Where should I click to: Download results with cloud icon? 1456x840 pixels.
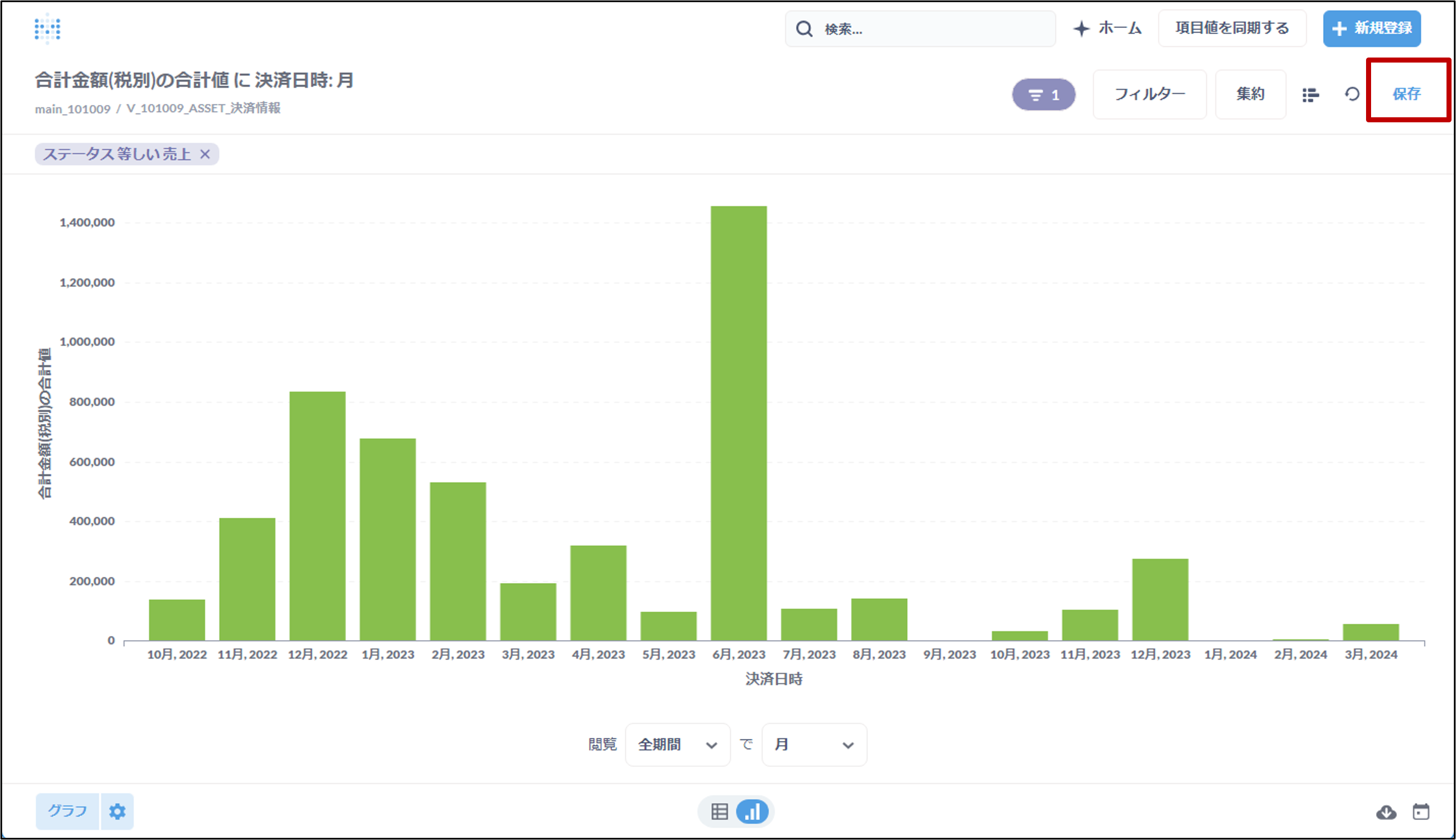click(x=1386, y=812)
